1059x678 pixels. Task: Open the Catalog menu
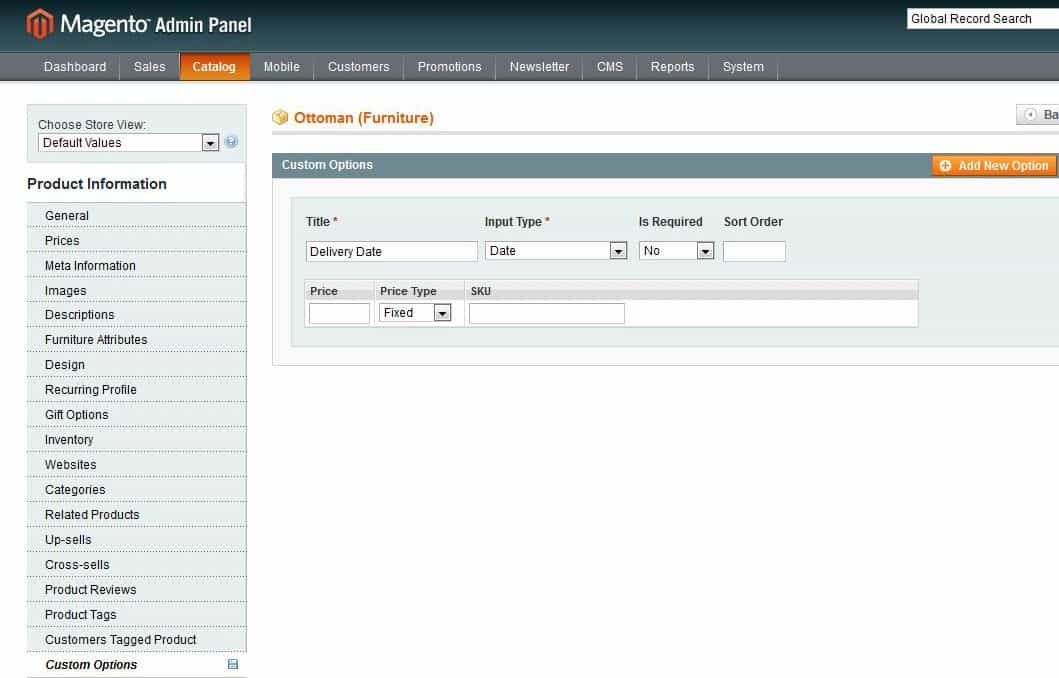[x=214, y=67]
